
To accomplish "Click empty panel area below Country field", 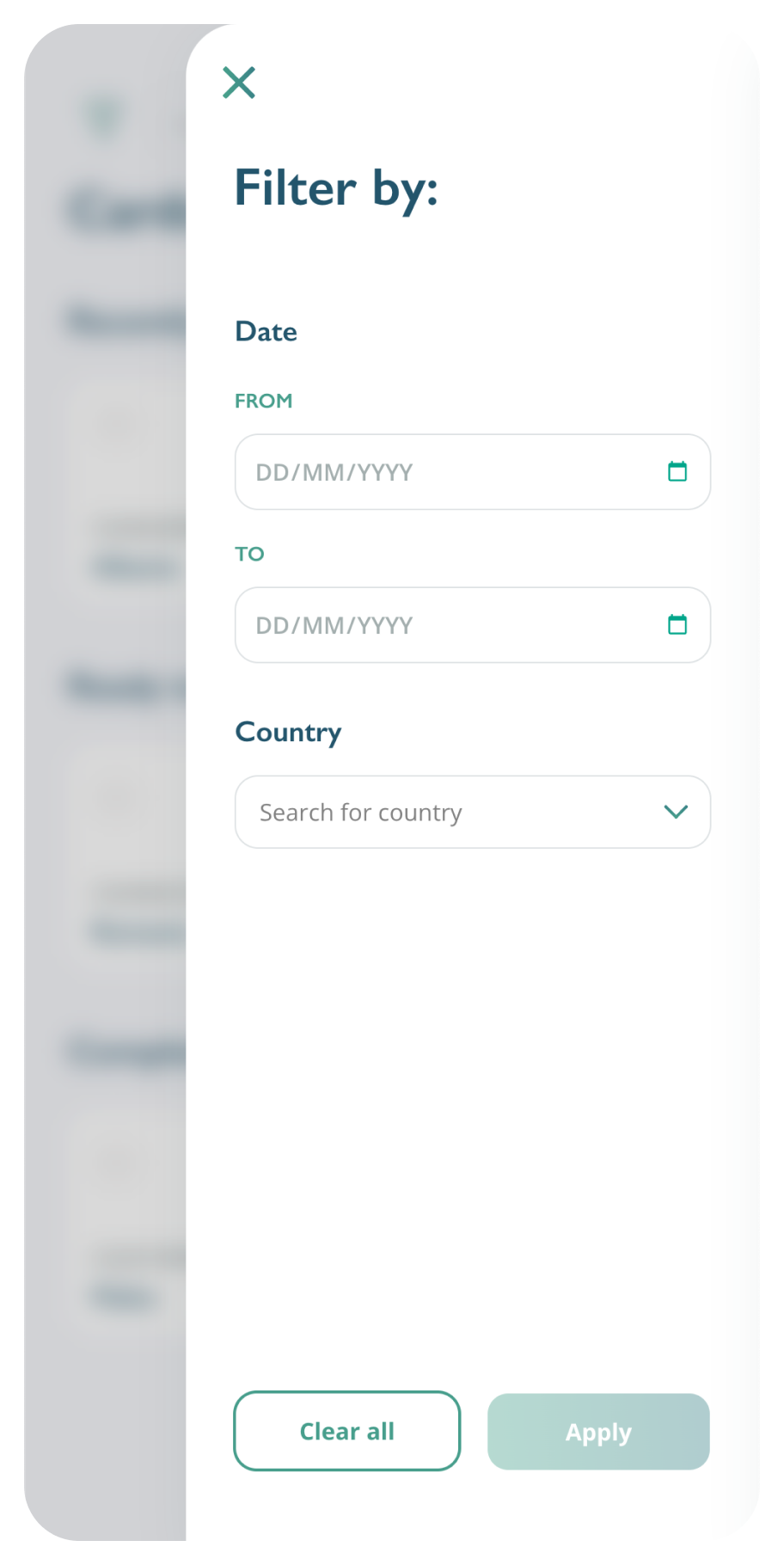I will click(x=473, y=1075).
